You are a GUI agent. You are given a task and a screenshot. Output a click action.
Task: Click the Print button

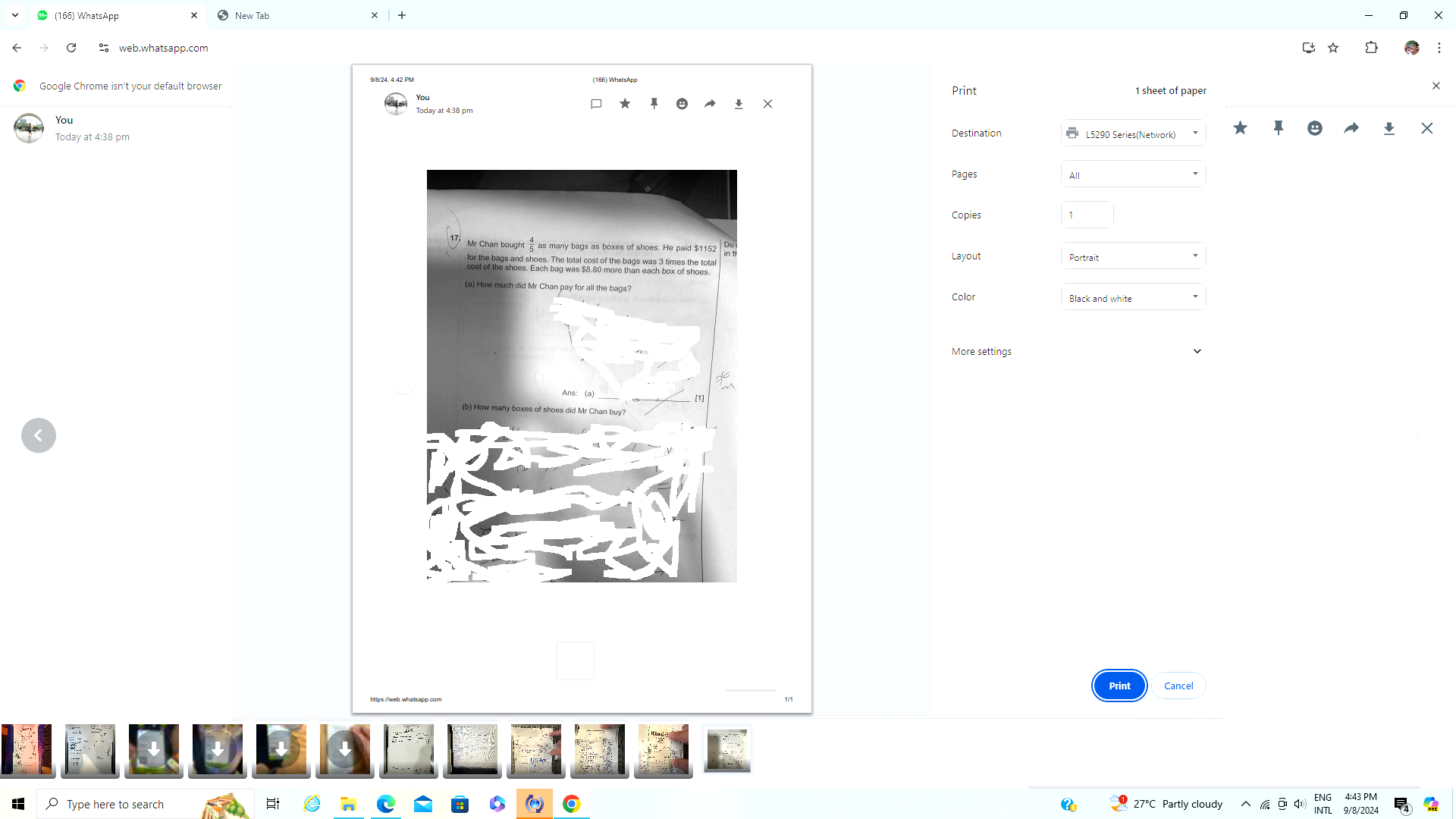point(1119,686)
